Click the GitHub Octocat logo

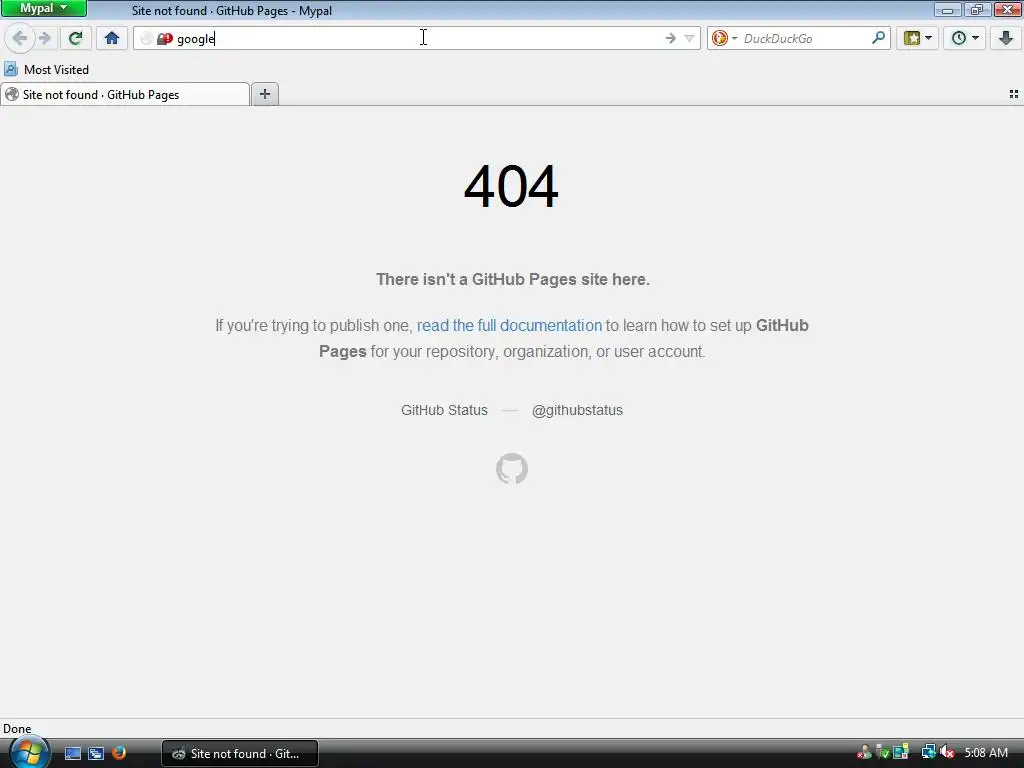pos(512,469)
